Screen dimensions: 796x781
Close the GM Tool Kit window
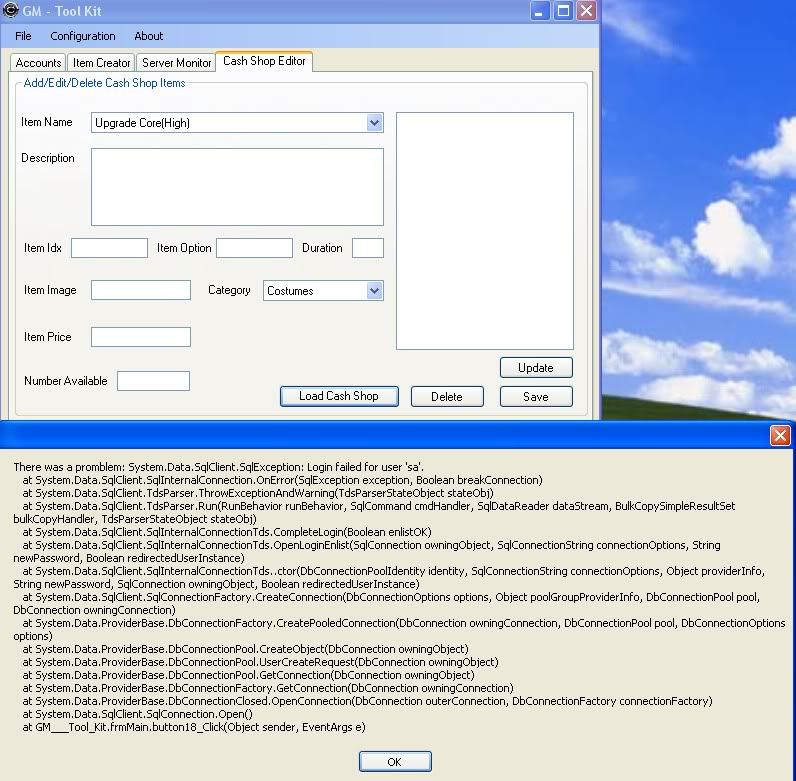coord(586,11)
